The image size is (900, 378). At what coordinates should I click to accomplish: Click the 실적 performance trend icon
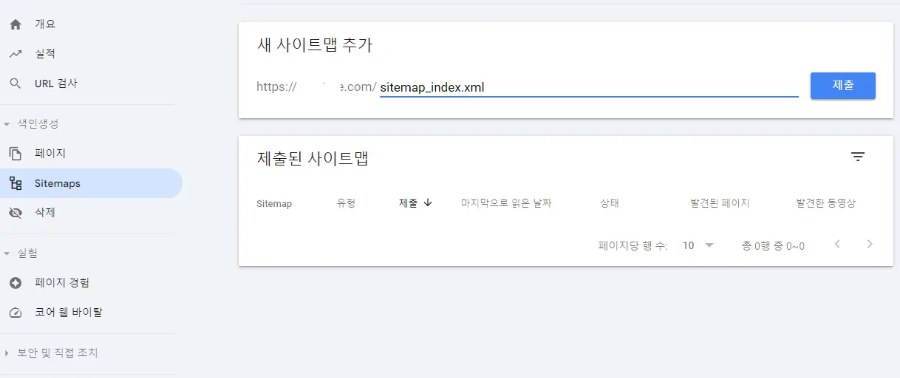pos(15,54)
